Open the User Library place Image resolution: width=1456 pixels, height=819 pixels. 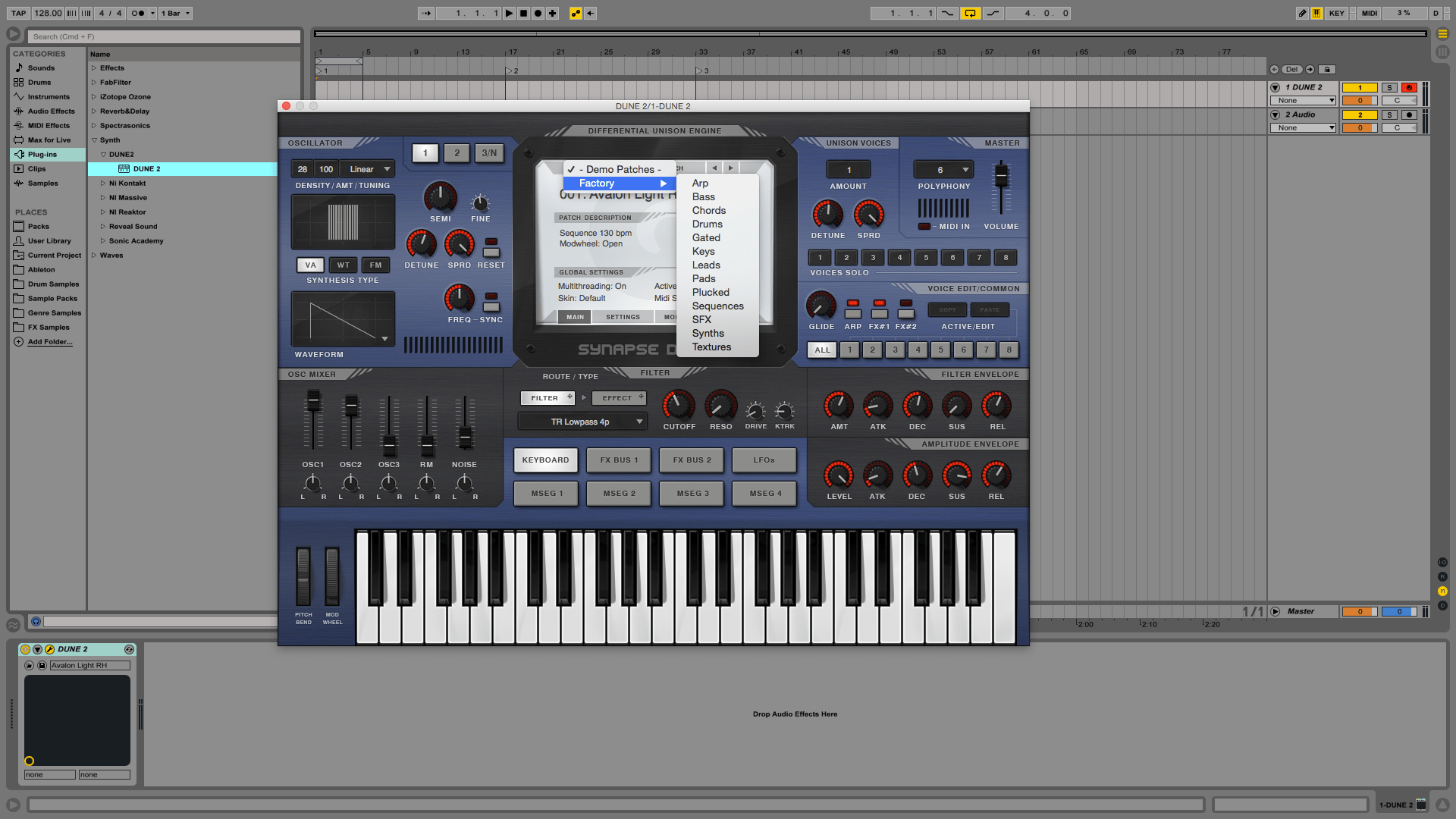(x=49, y=241)
